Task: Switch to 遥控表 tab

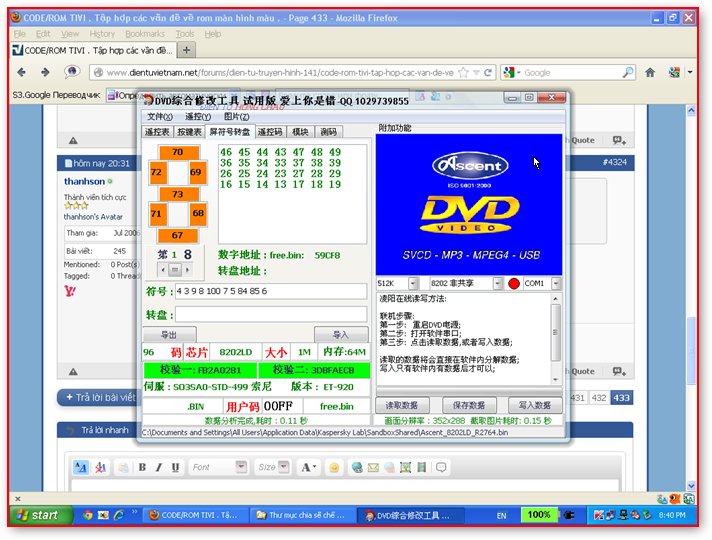Action: [x=157, y=132]
